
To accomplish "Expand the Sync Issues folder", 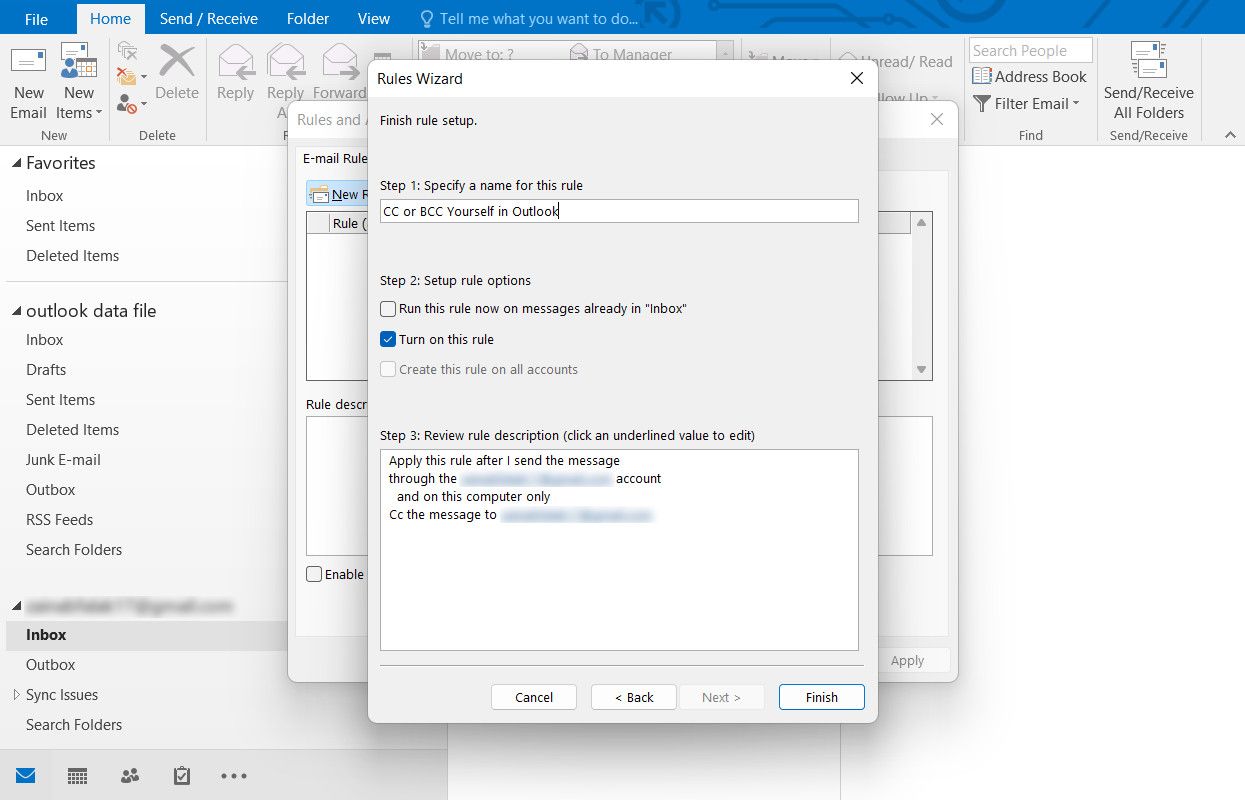I will click(x=16, y=695).
